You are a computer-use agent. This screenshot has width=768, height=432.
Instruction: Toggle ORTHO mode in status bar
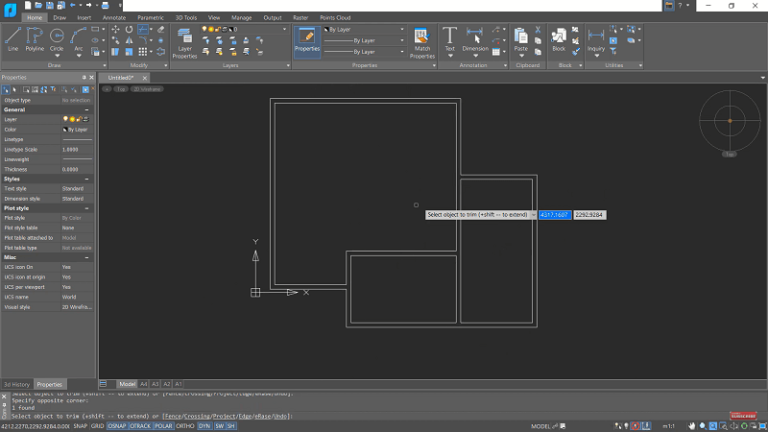(x=185, y=426)
